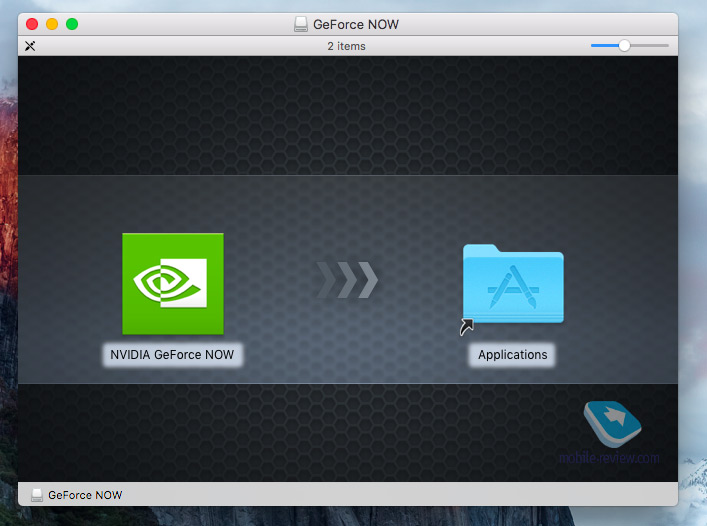Click the disk proxy icon in title bar
The height and width of the screenshot is (526, 707).
click(x=301, y=24)
